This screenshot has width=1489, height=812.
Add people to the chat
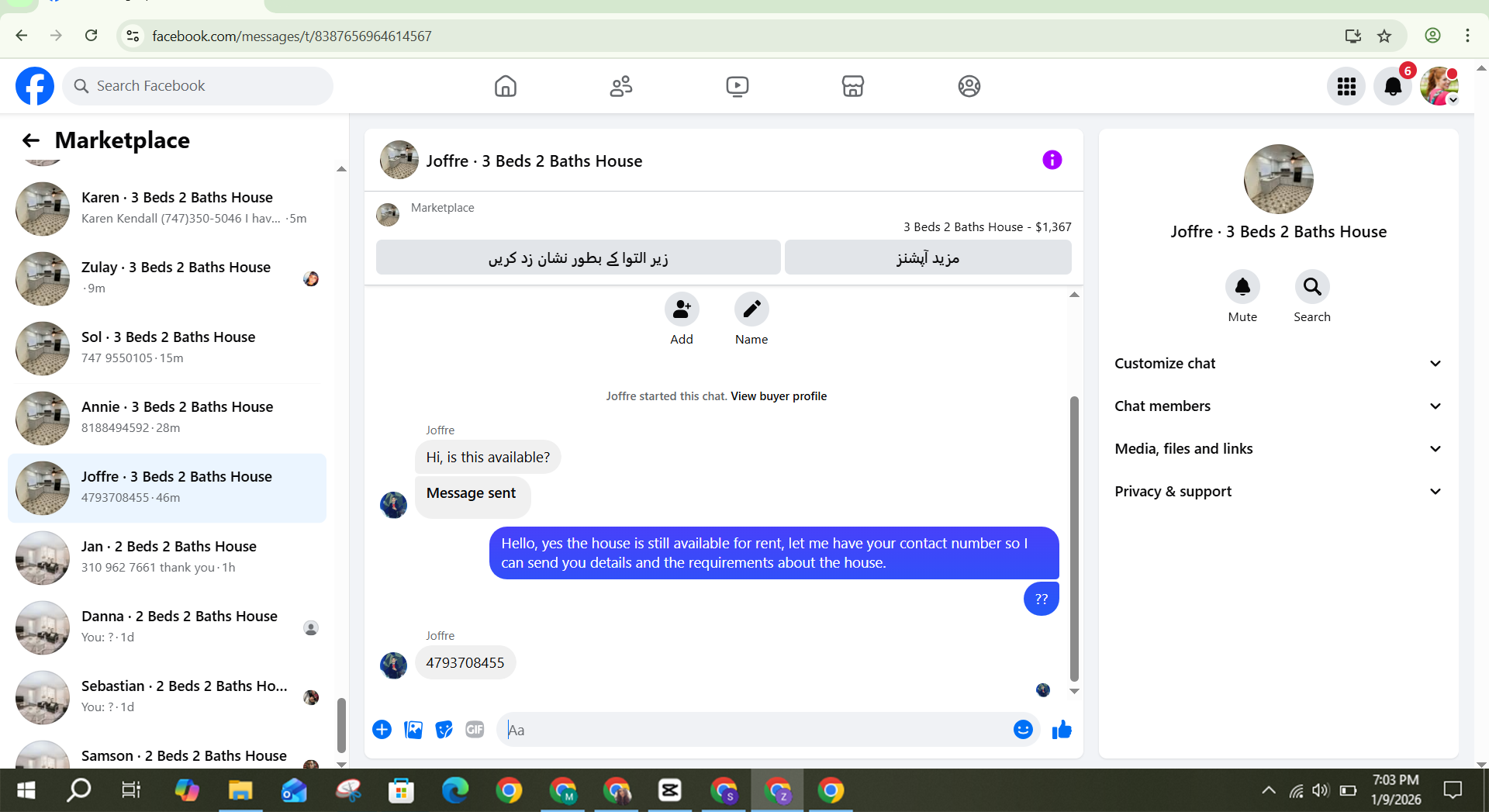click(x=682, y=320)
